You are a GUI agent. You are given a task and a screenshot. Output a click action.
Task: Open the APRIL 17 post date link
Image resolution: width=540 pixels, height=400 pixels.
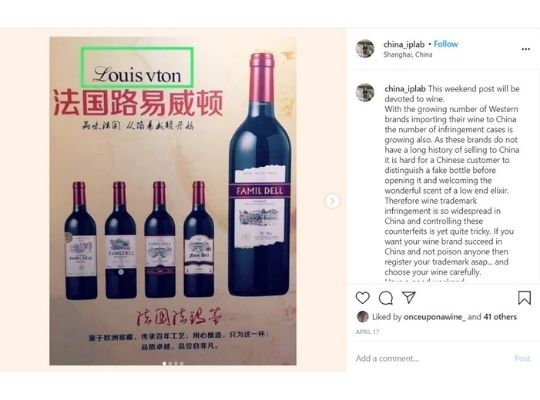point(367,332)
